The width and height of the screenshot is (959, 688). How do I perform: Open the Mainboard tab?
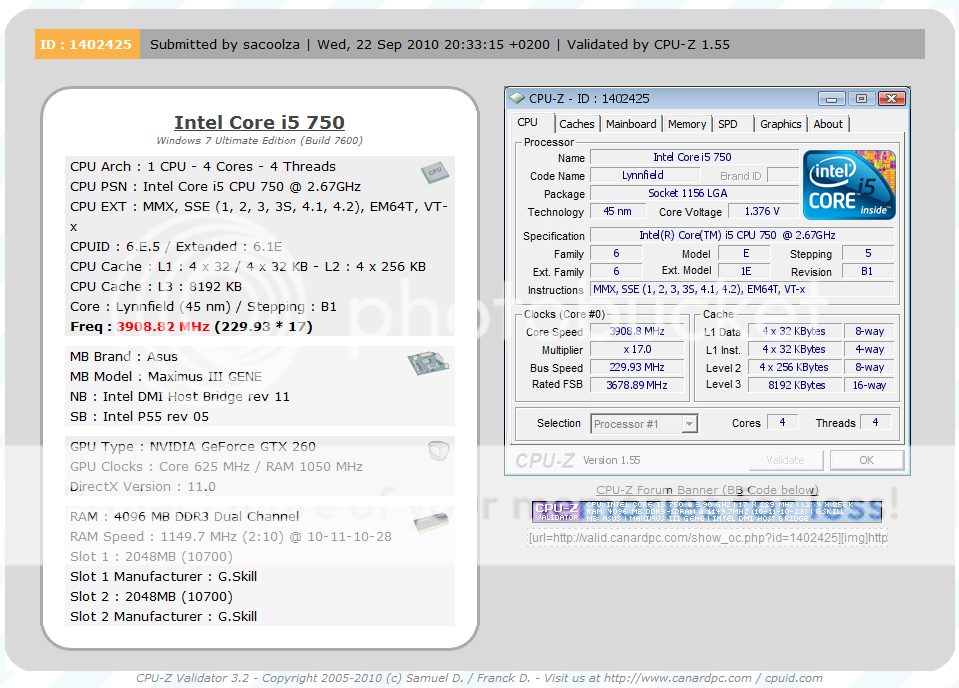tap(631, 124)
